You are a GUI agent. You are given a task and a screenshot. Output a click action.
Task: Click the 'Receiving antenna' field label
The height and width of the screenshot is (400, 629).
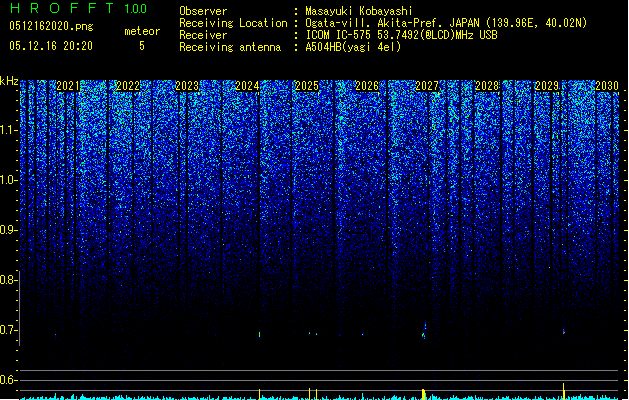pyautogui.click(x=230, y=47)
